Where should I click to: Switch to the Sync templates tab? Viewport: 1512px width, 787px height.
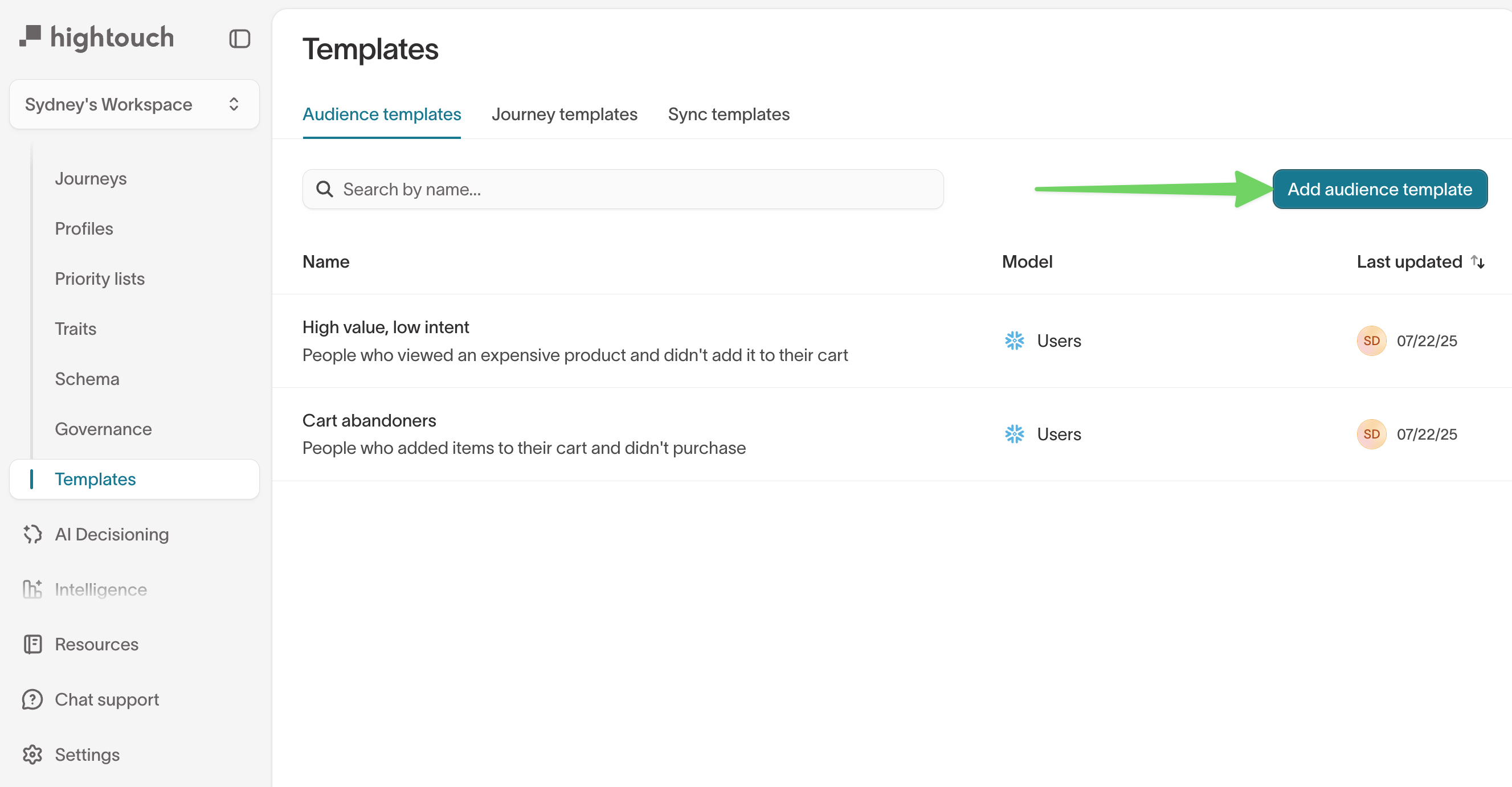tap(729, 114)
